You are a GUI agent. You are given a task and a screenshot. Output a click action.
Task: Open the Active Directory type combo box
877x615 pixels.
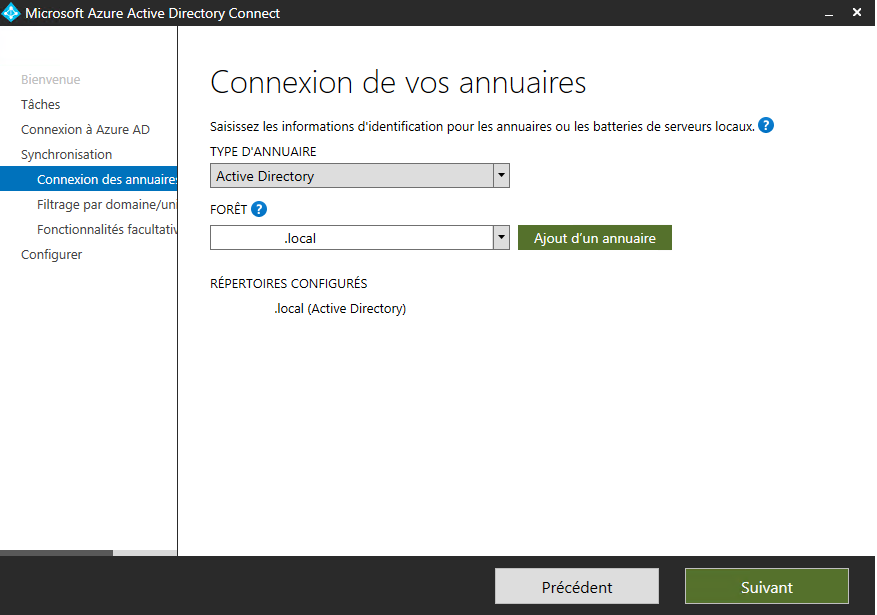click(x=360, y=176)
